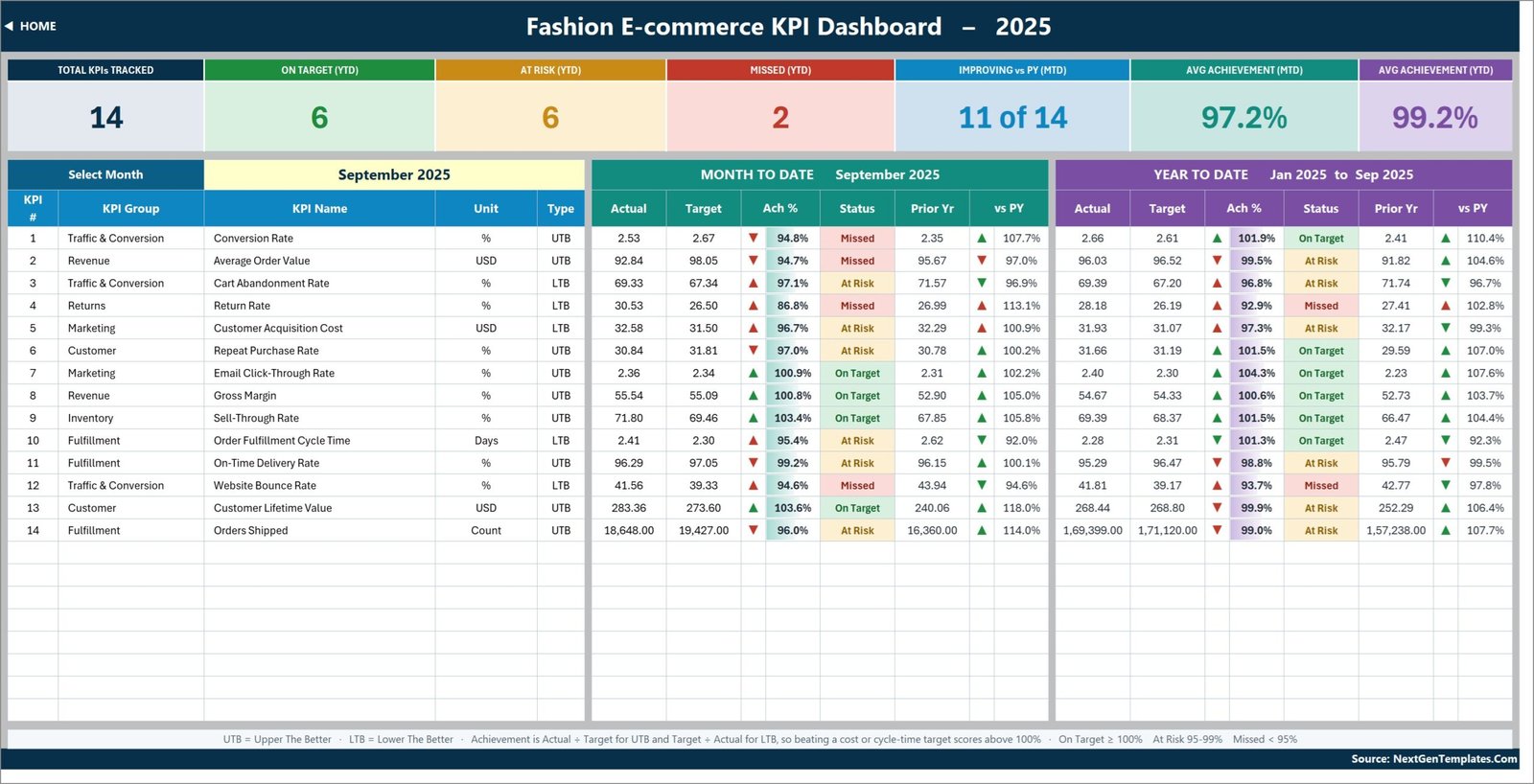Select the Cart Abandonment Rate cell

point(319,283)
